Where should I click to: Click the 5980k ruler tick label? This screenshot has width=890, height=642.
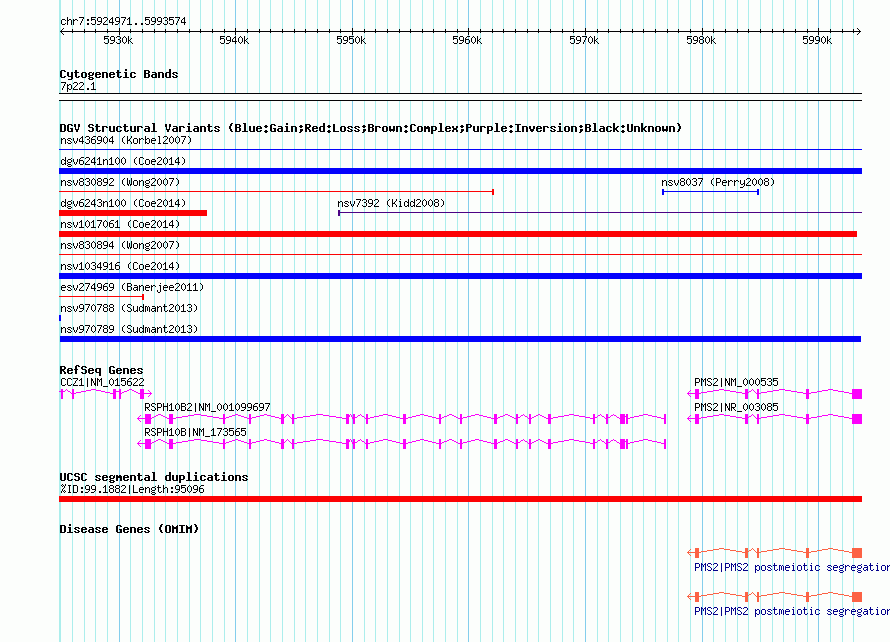701,40
